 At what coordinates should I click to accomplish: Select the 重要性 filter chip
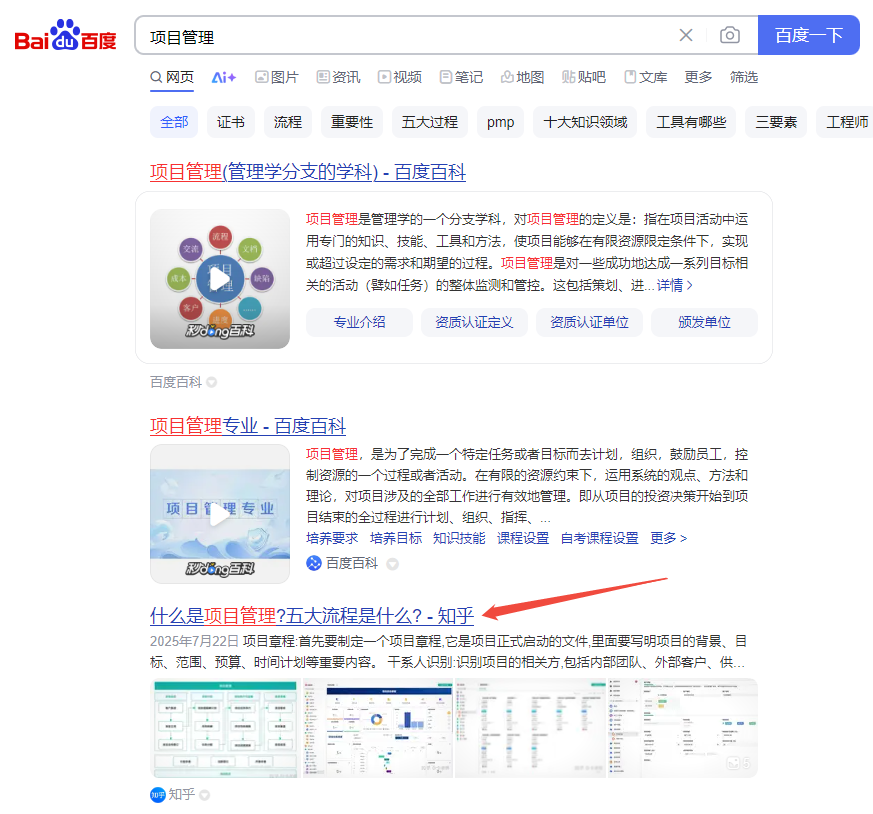tap(352, 122)
